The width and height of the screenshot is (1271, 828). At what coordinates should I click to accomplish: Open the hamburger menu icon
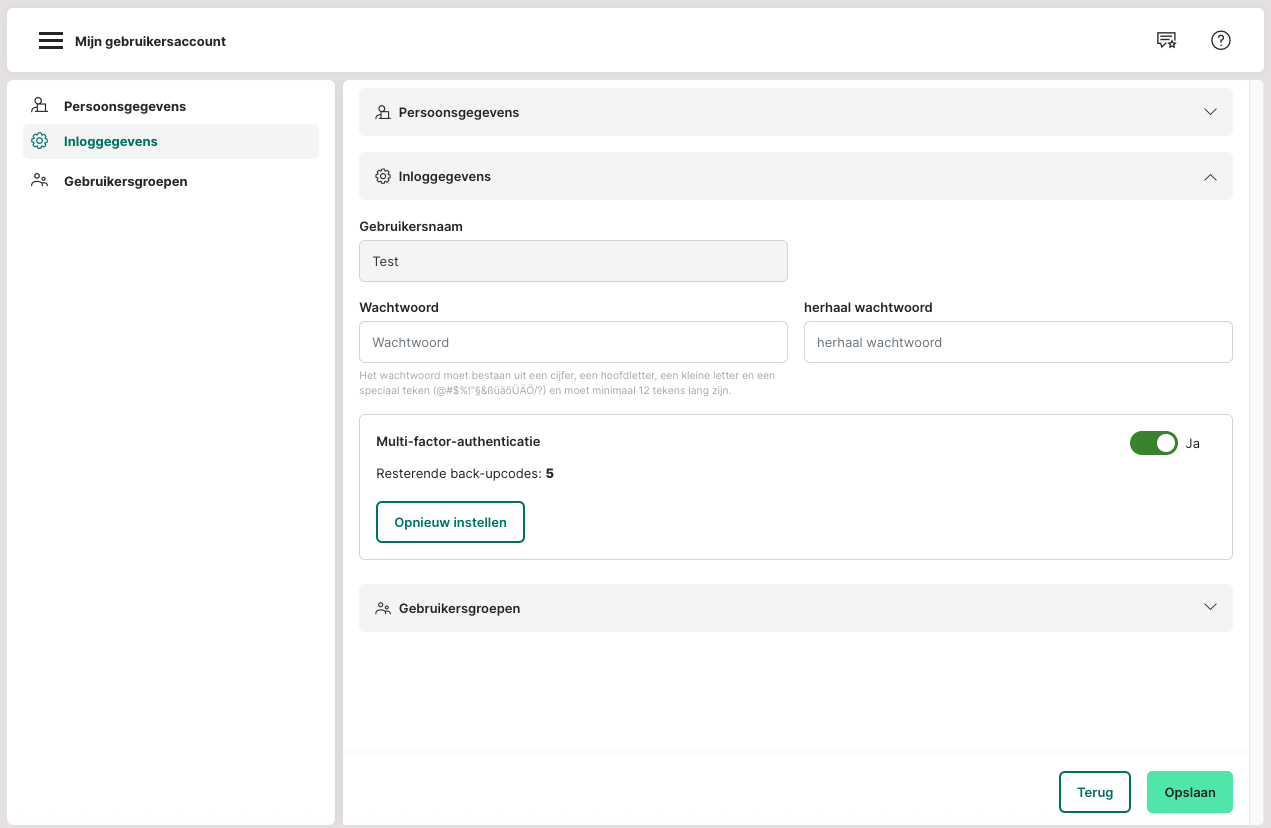click(x=51, y=41)
